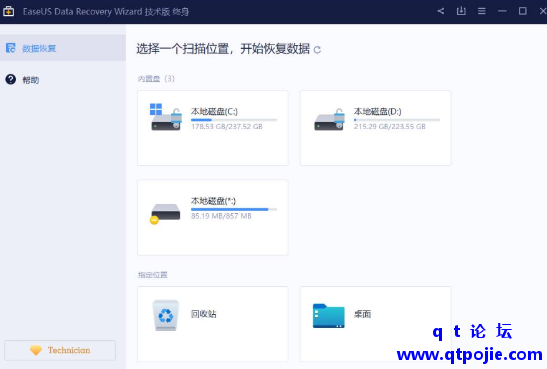Click the recycle bin icon
This screenshot has height=369, width=547.
pyautogui.click(x=166, y=315)
